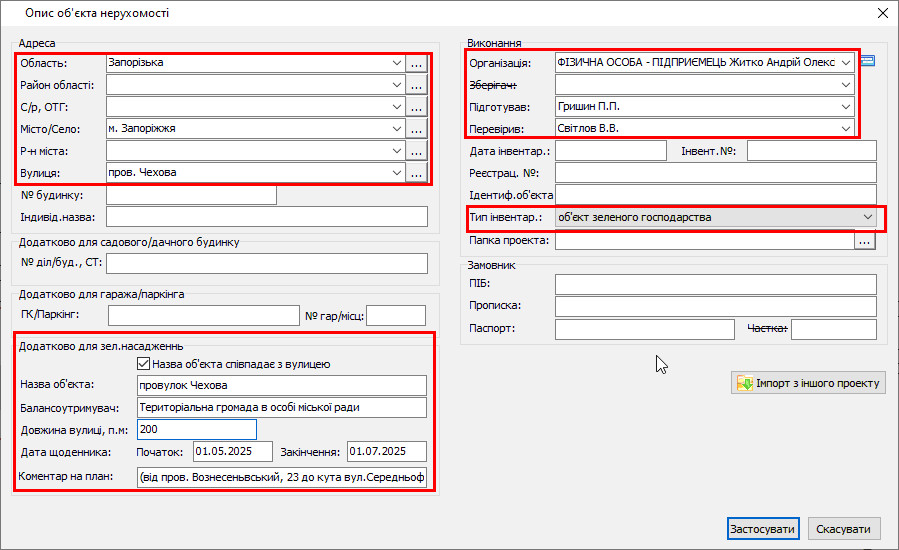Expand the Вулиця street dropdown
This screenshot has height=550, width=899.
[x=397, y=173]
